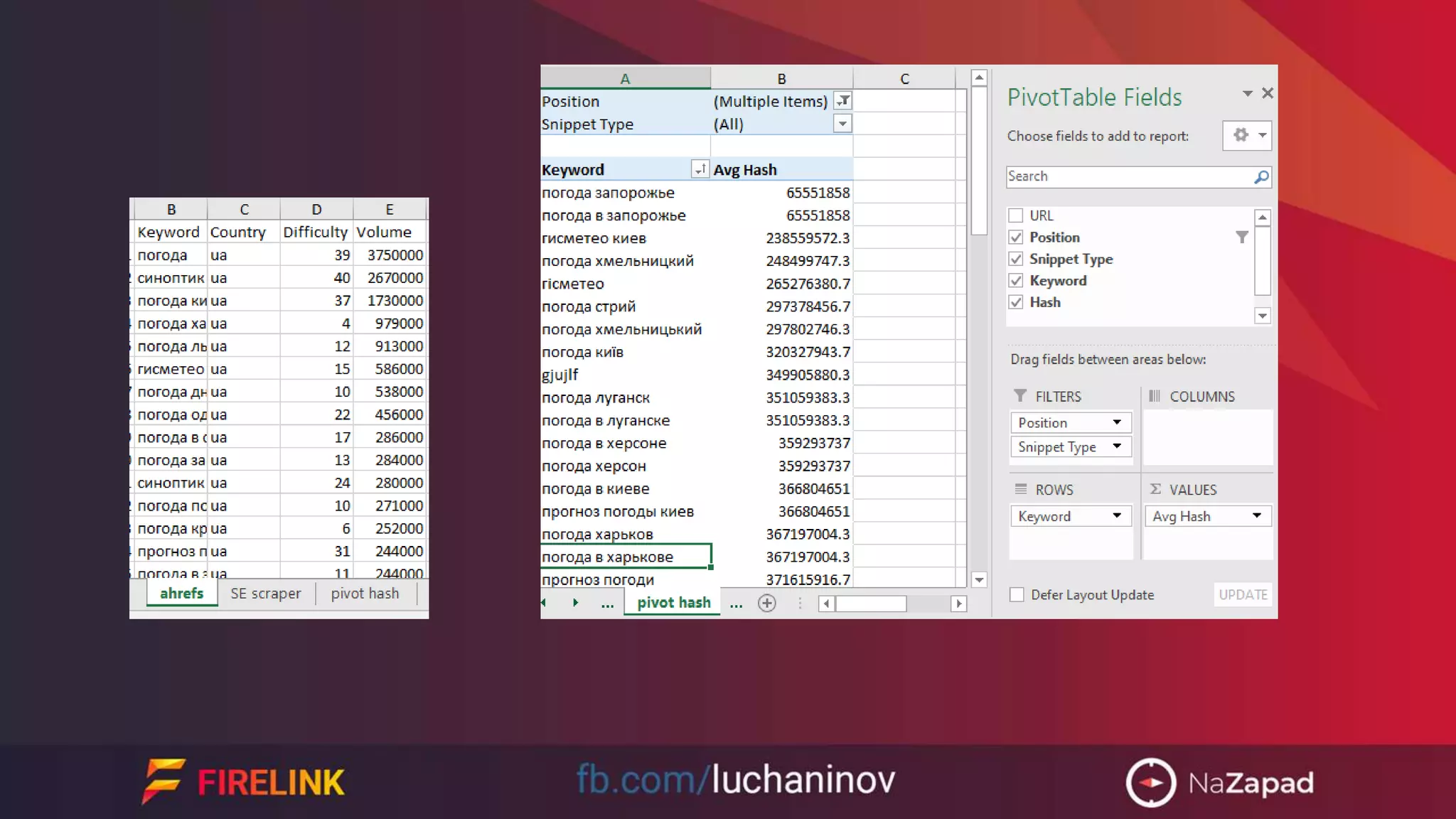Open the Snippet Type (All) filter dropdown

pyautogui.click(x=842, y=124)
